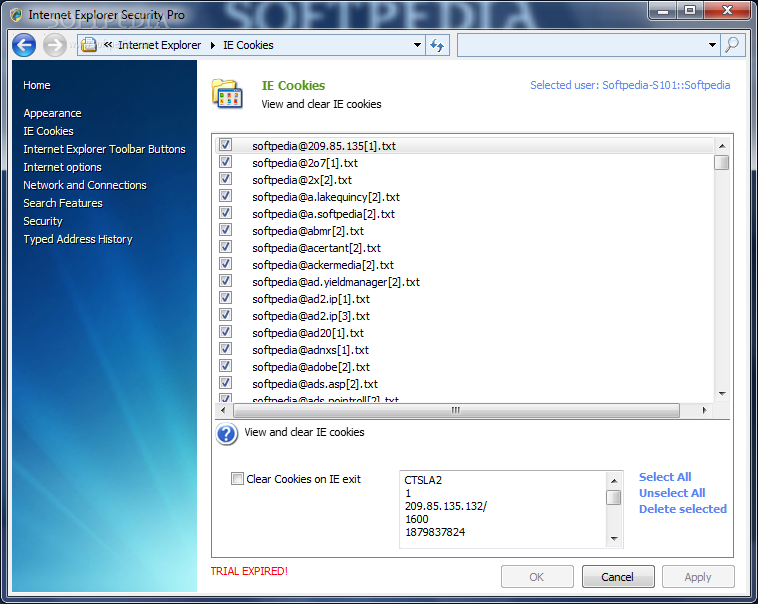Toggle softpedia@a.lakequincy[2].txt checkbox

[225, 195]
